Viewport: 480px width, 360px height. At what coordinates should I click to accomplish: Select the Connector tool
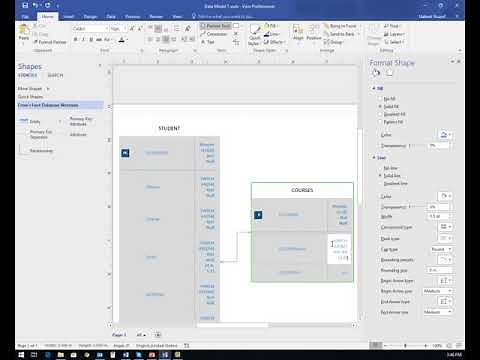[214, 34]
